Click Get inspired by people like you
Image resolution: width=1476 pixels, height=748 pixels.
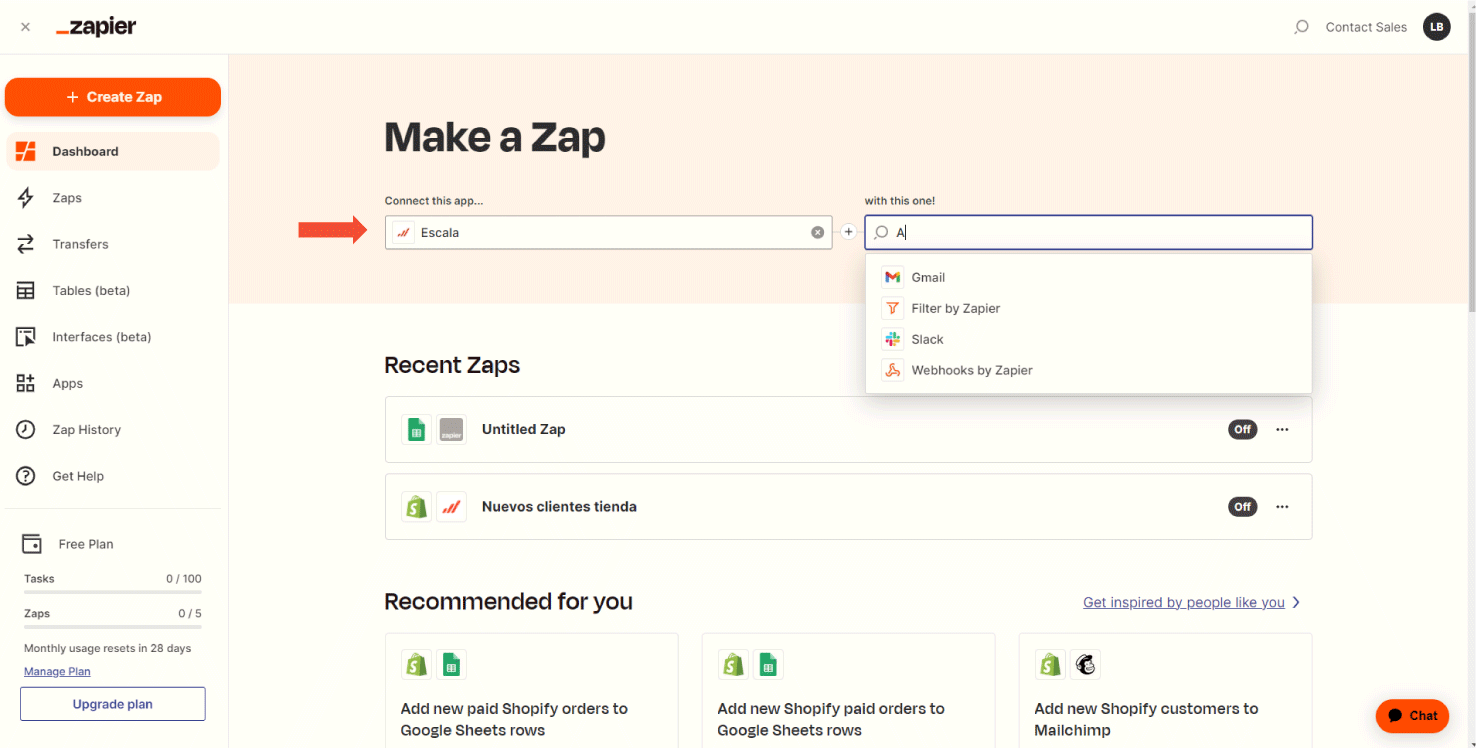point(1184,602)
